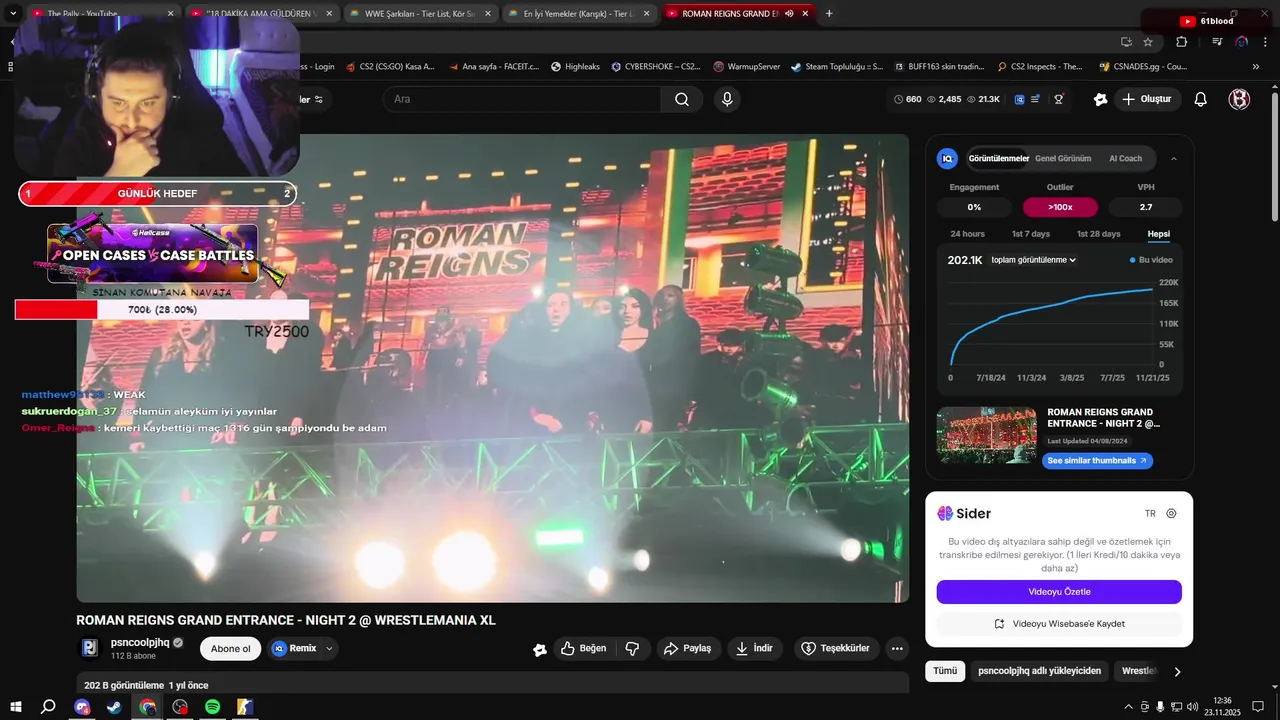Like the video with Beğen
This screenshot has width=1280, height=720.
[x=583, y=648]
